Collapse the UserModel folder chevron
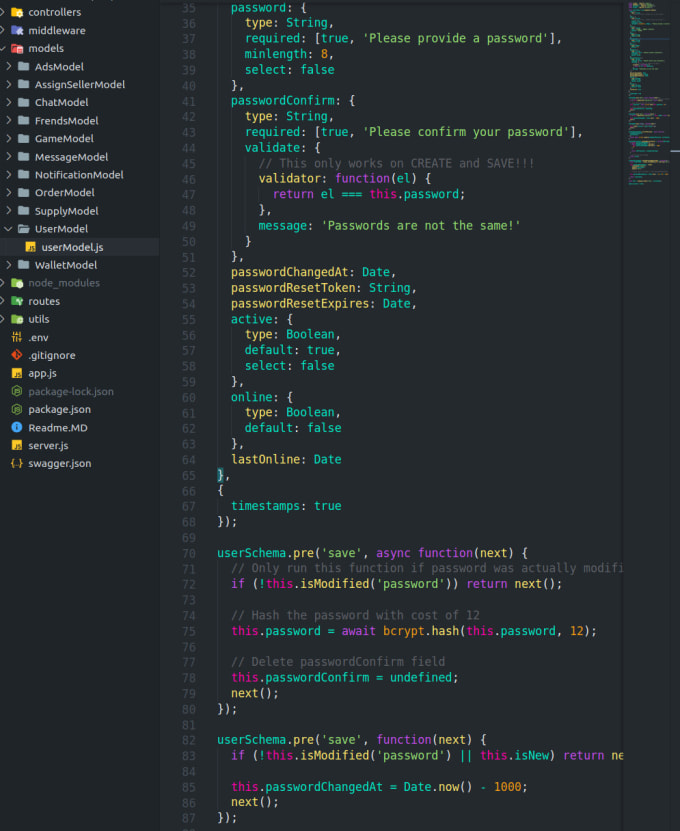This screenshot has width=680, height=831. click(8, 228)
